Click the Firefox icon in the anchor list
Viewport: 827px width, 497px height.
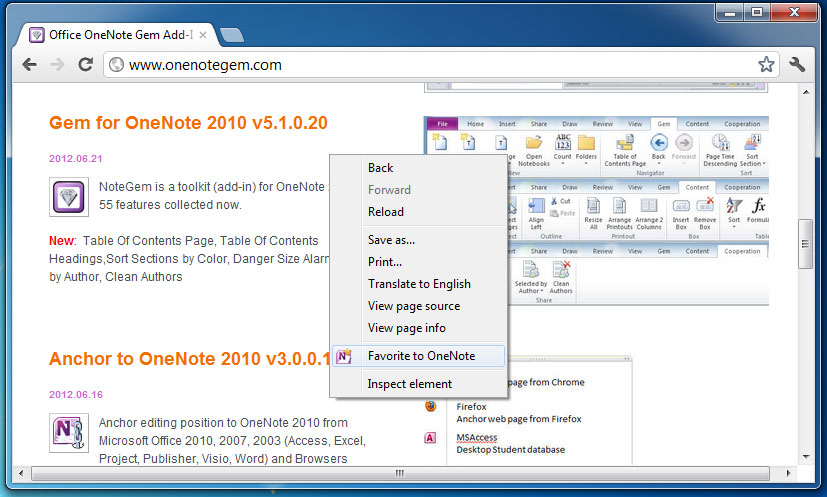point(430,406)
